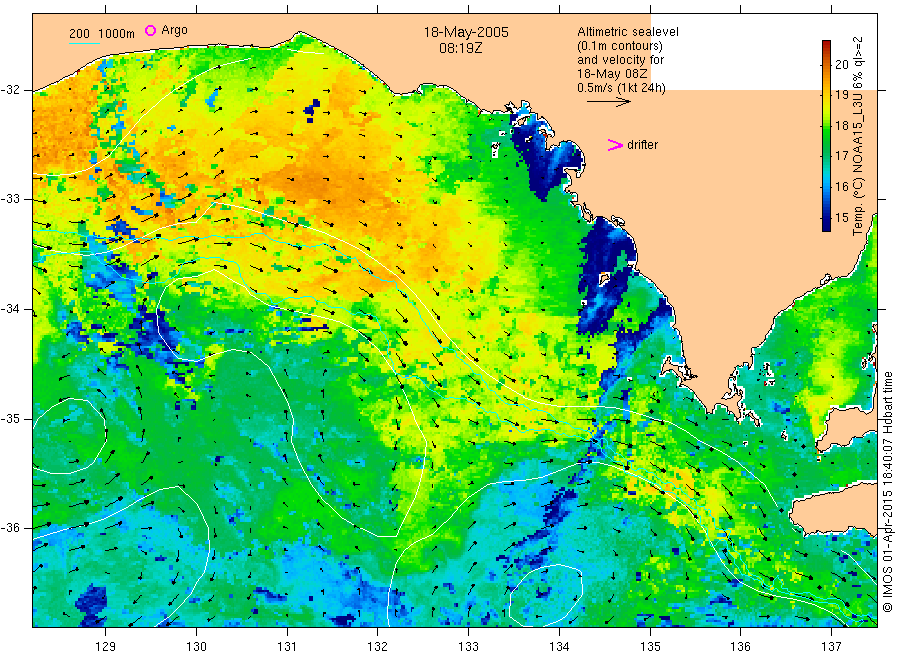Click the 17 label on the temperature scale
Viewport: 900px width, 660px height.
[842, 156]
